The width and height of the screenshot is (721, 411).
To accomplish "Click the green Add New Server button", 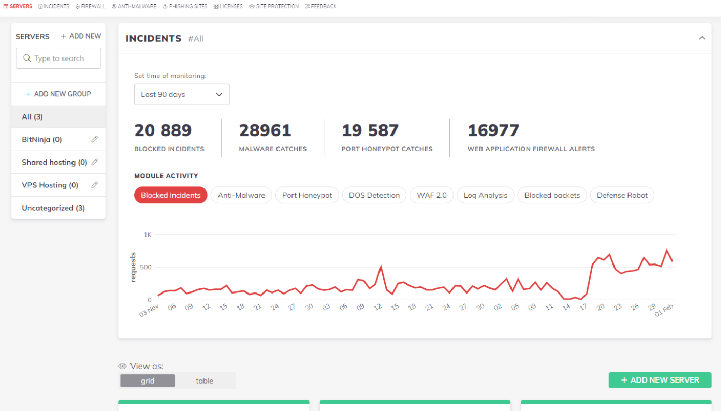I will tap(660, 381).
